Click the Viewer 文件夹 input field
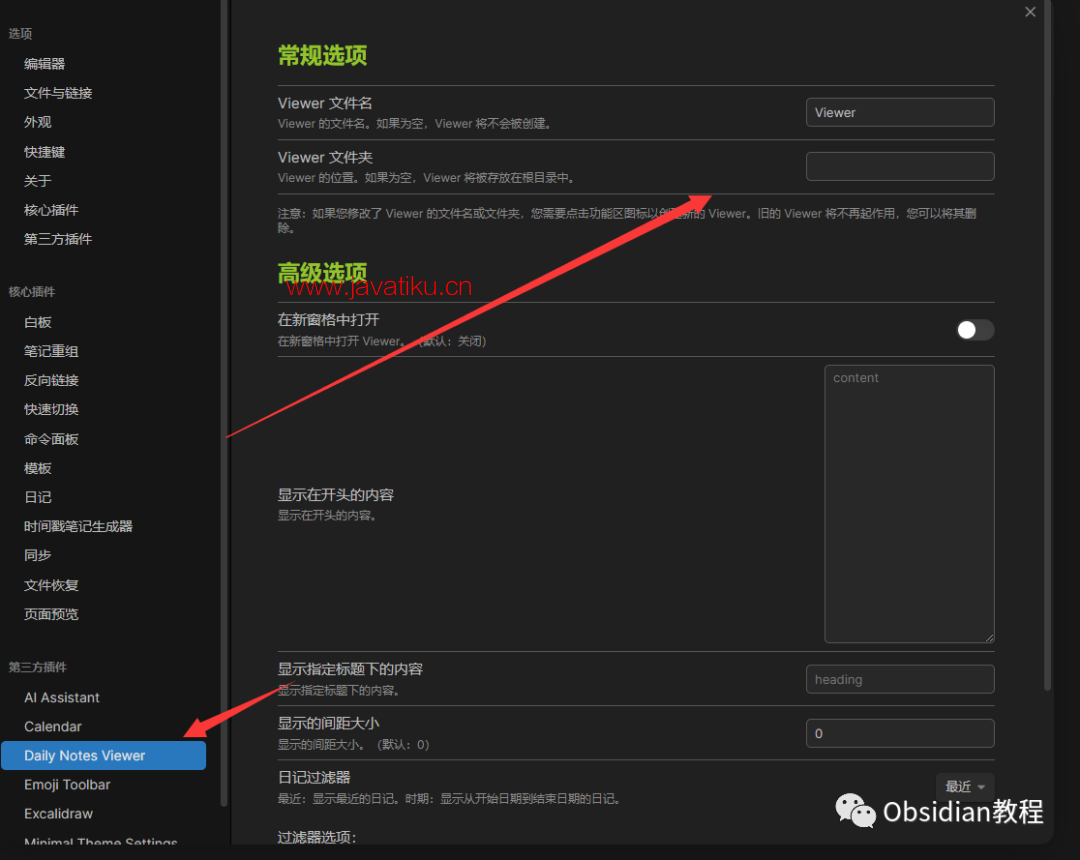 tap(900, 167)
